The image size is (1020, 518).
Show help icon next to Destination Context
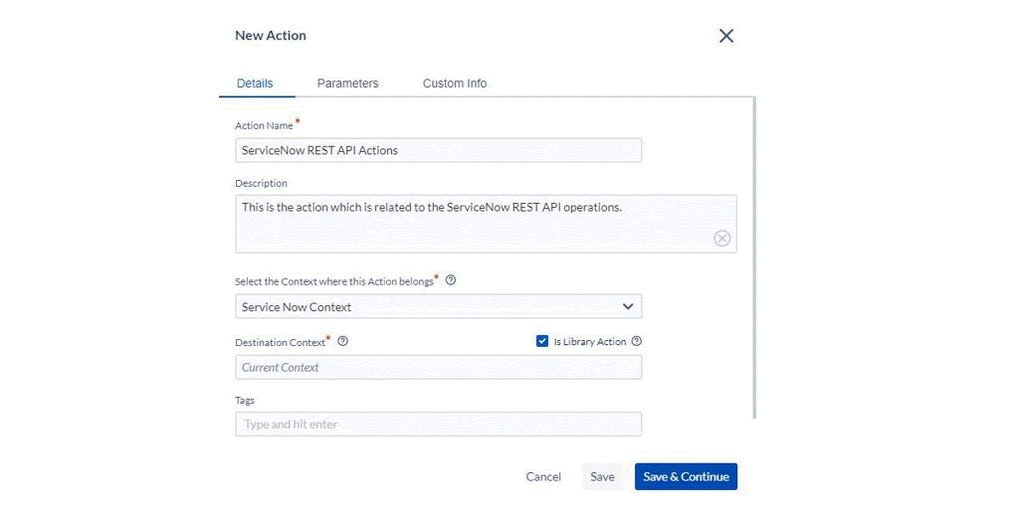[x=343, y=341]
